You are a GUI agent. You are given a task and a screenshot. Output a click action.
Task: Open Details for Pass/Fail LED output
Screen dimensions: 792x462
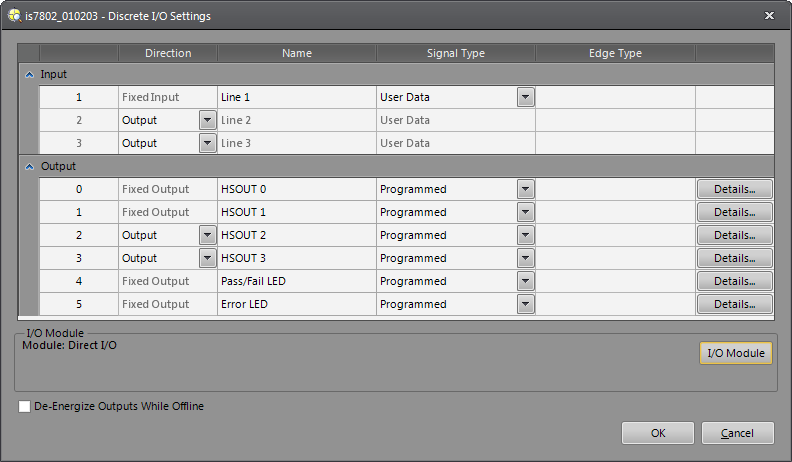point(734,281)
